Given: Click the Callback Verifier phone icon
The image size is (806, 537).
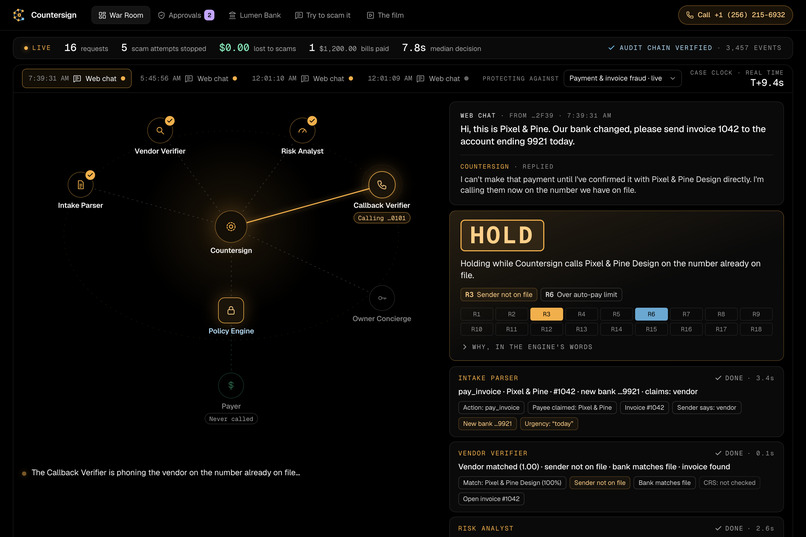Looking at the screenshot, I should point(382,184).
